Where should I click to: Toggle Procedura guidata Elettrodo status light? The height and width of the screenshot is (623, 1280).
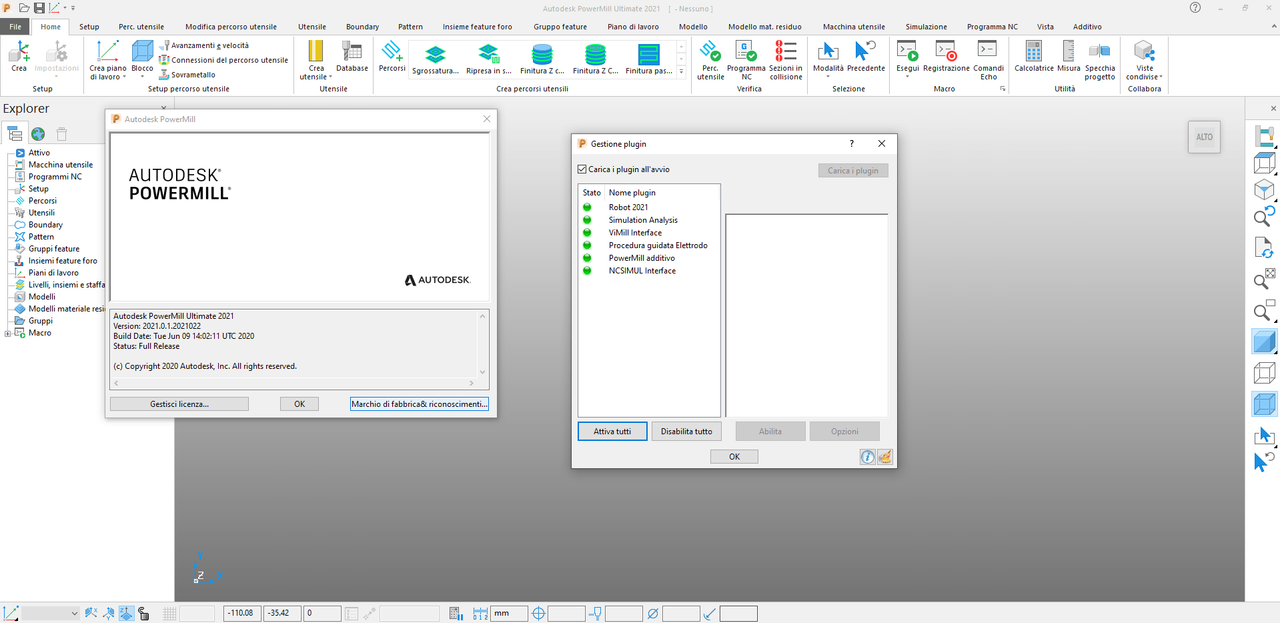click(588, 245)
